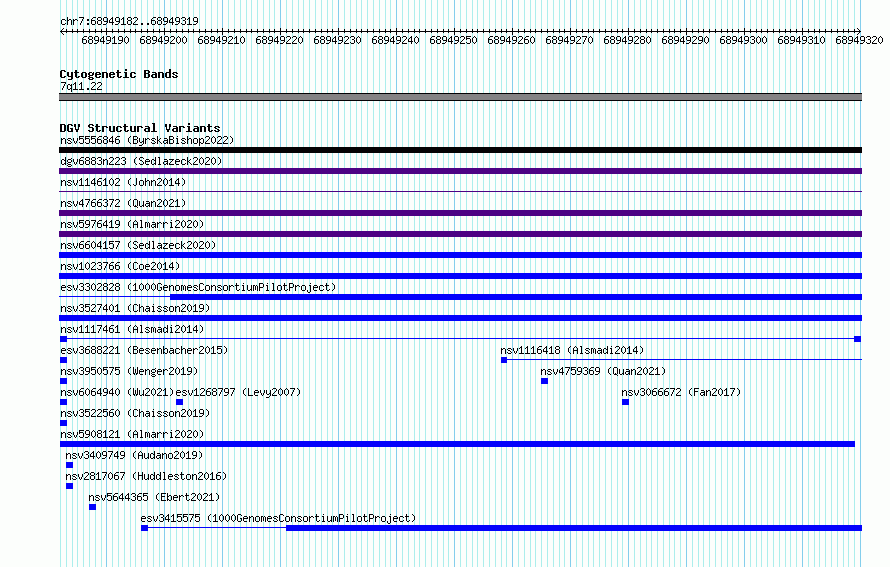Click the blue block under nsv3409749
890x567 pixels.
tap(69, 465)
